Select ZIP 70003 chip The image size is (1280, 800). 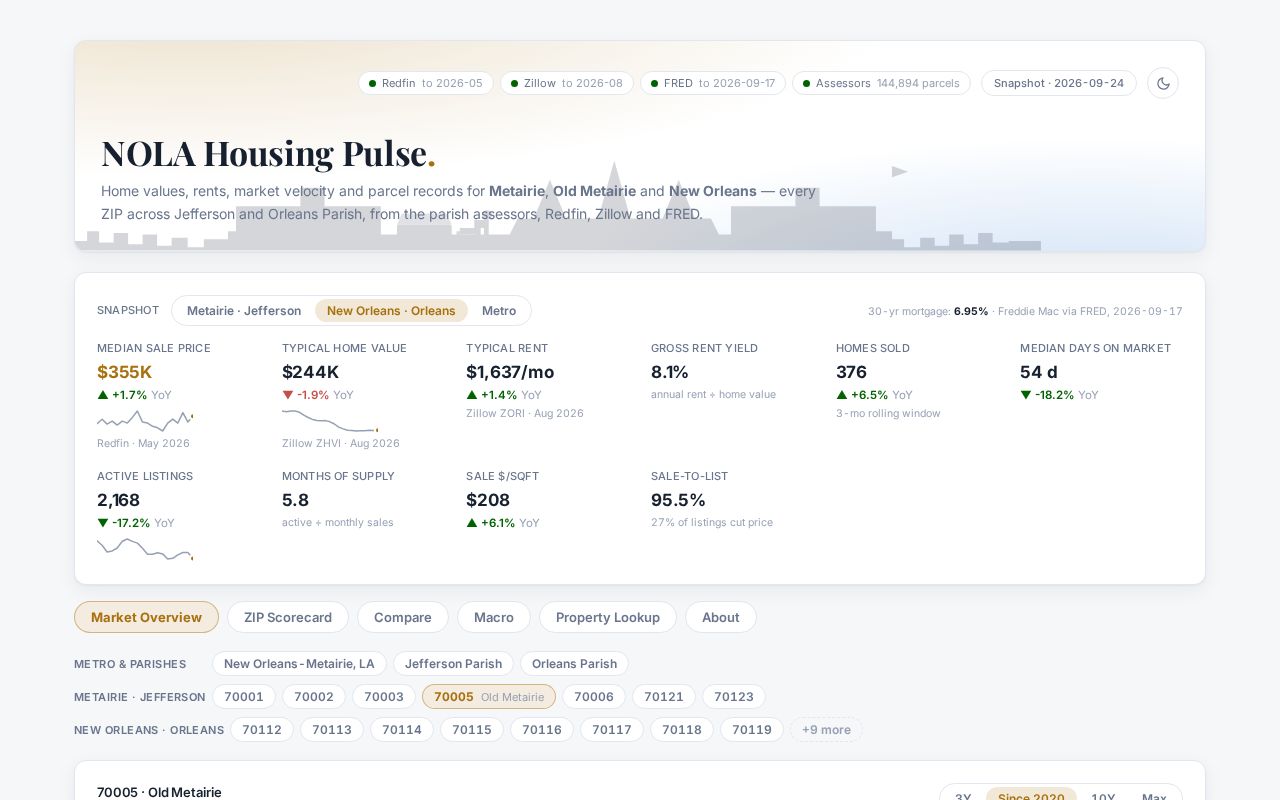tap(384, 697)
